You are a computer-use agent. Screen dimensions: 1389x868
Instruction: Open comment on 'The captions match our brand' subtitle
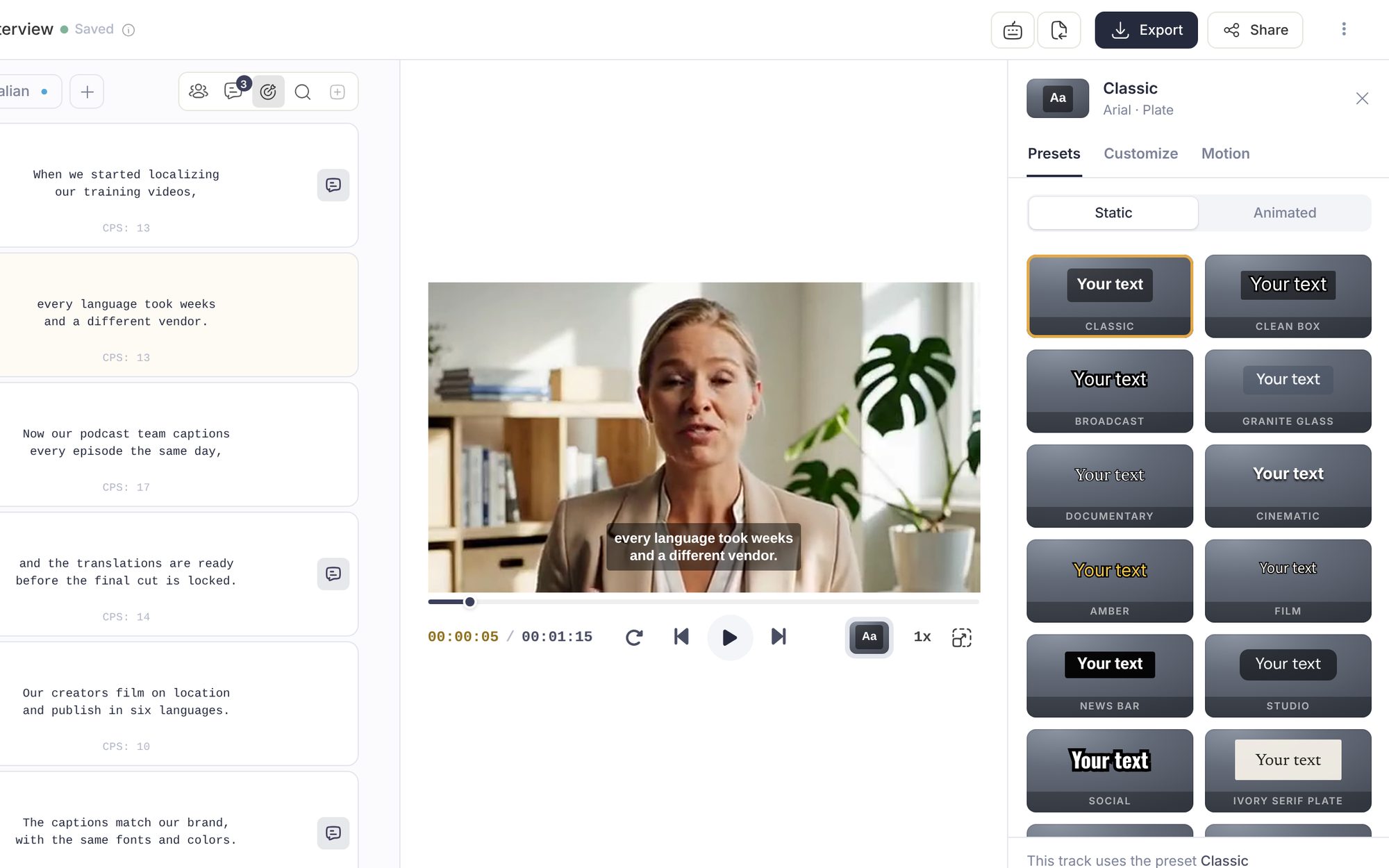tap(333, 833)
